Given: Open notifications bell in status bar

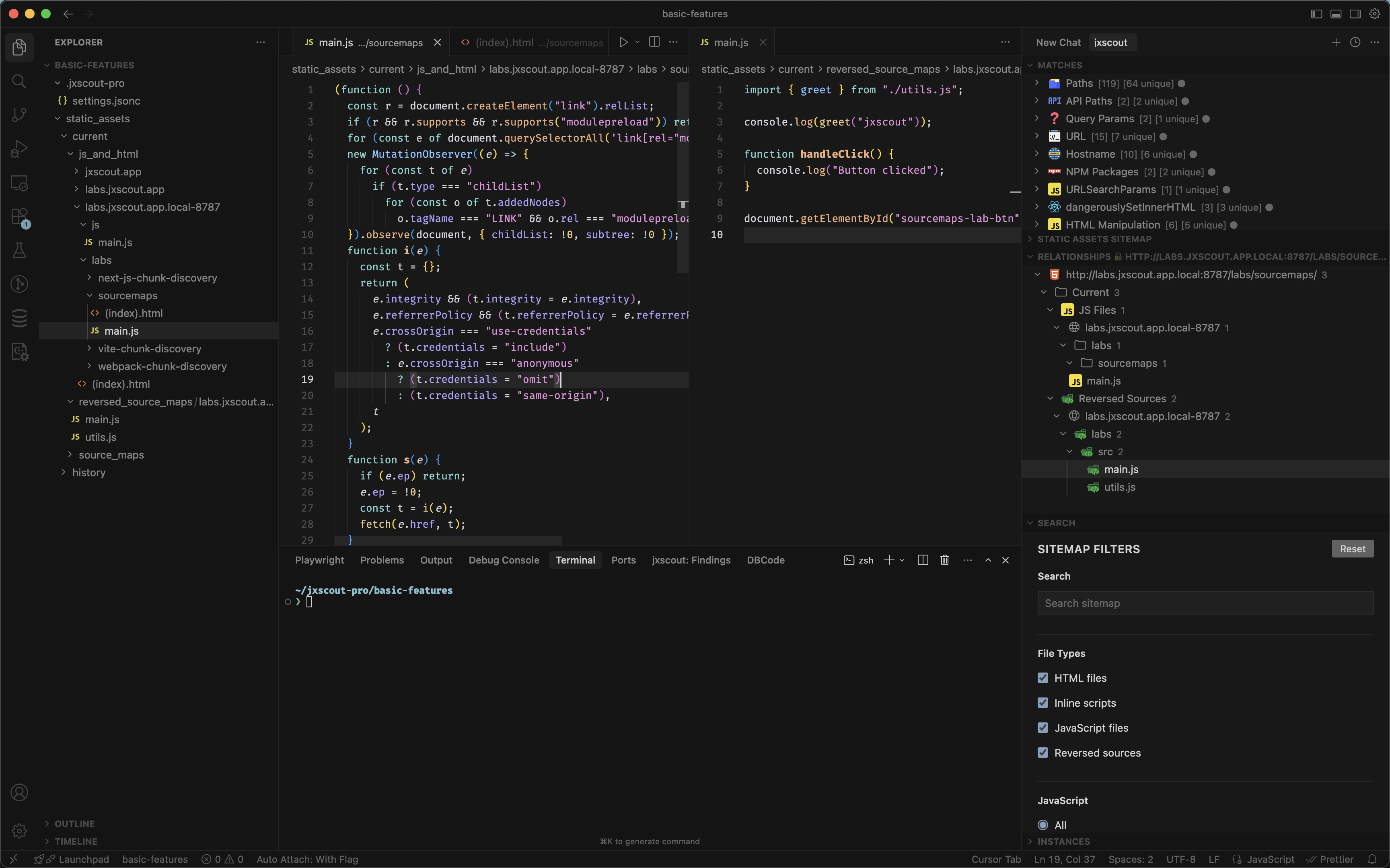Looking at the screenshot, I should [x=1372, y=859].
